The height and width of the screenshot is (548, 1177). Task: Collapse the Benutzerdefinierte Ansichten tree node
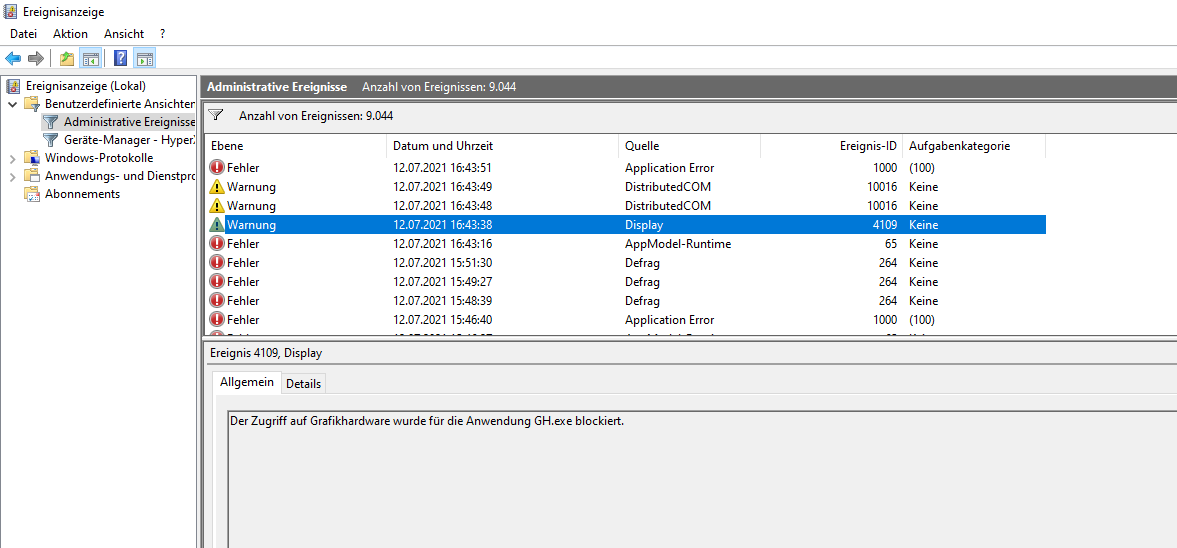13,104
